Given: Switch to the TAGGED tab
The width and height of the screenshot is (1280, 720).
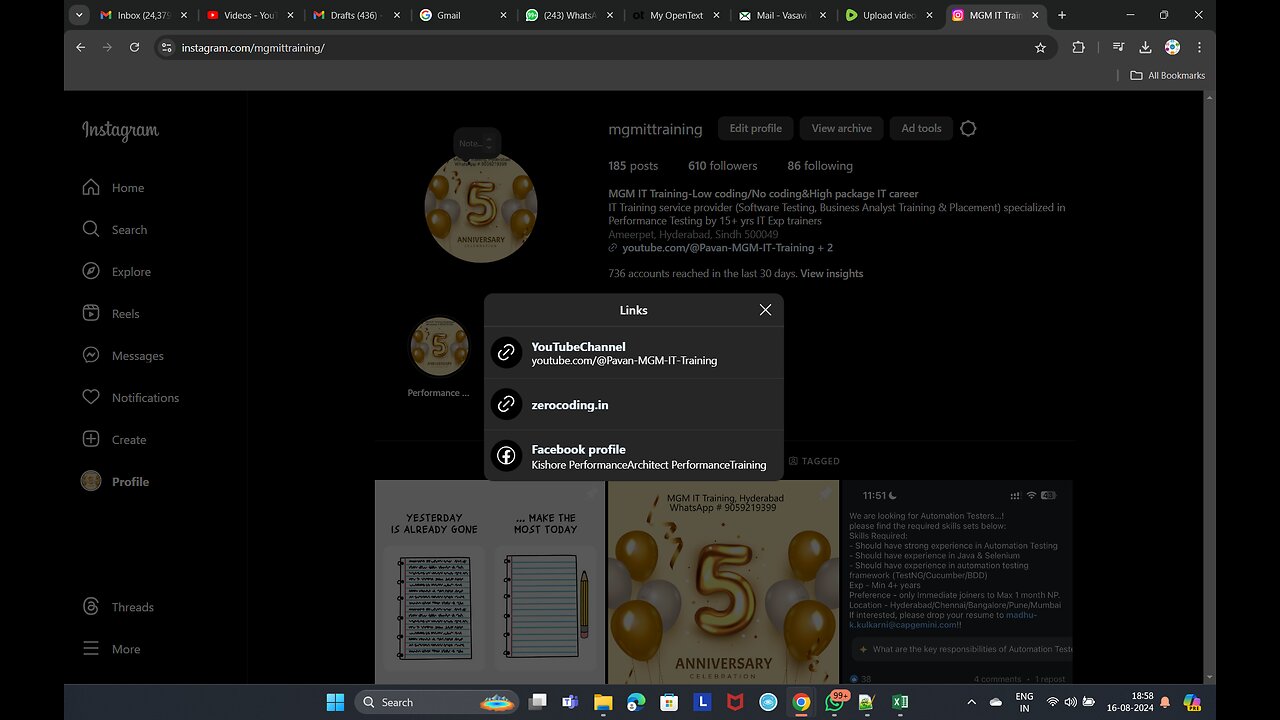Looking at the screenshot, I should [x=814, y=461].
